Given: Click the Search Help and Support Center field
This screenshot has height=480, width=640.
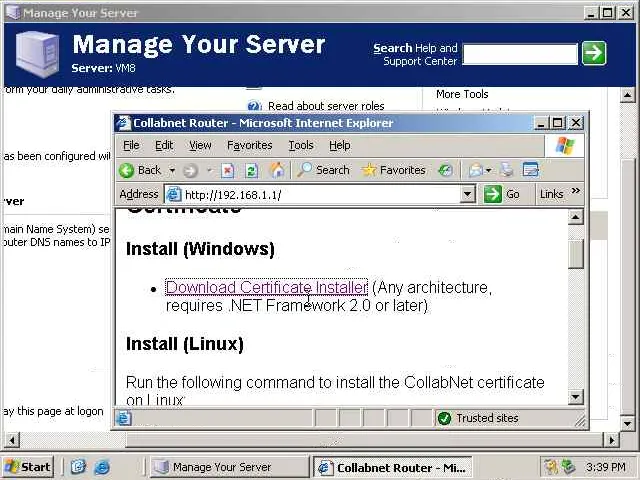Looking at the screenshot, I should (x=520, y=54).
